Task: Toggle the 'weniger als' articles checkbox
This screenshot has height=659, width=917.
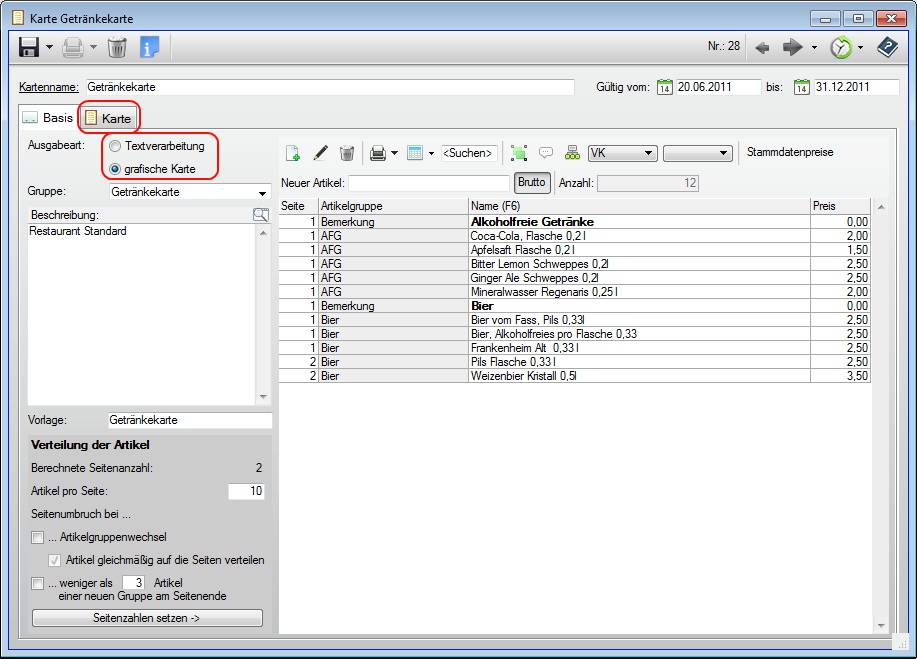Action: [38, 583]
